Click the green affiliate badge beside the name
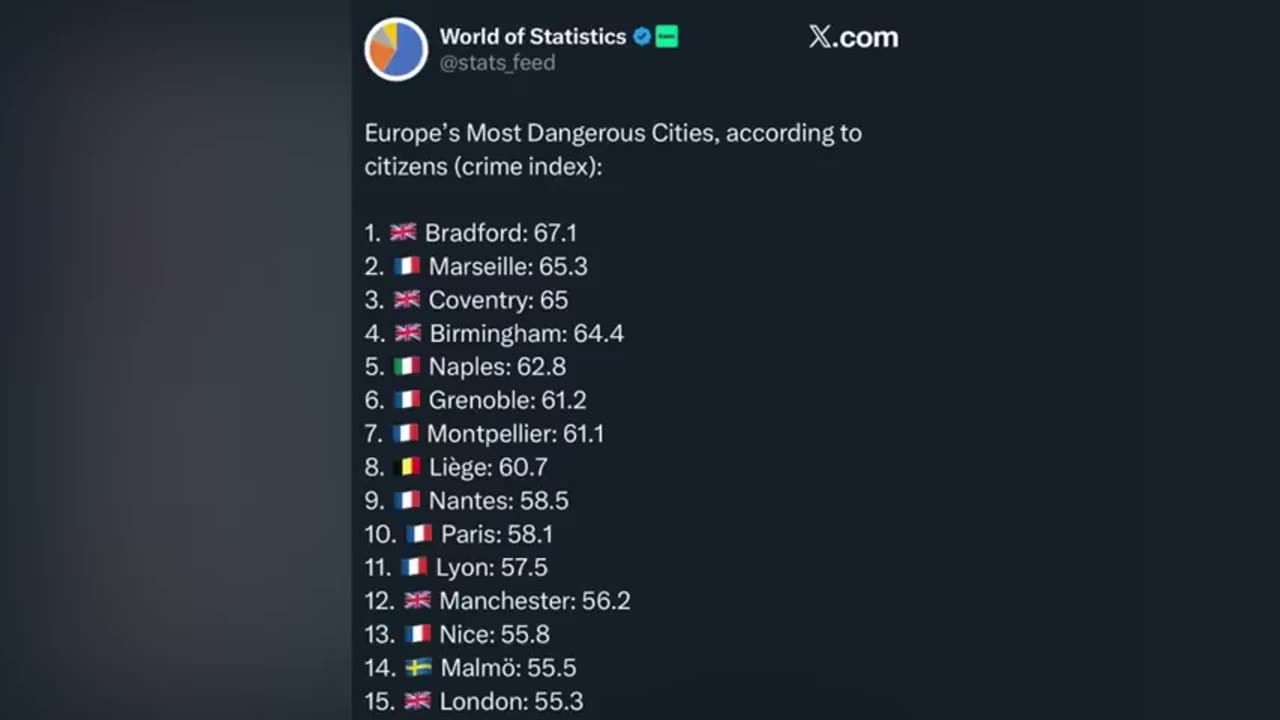 point(667,37)
